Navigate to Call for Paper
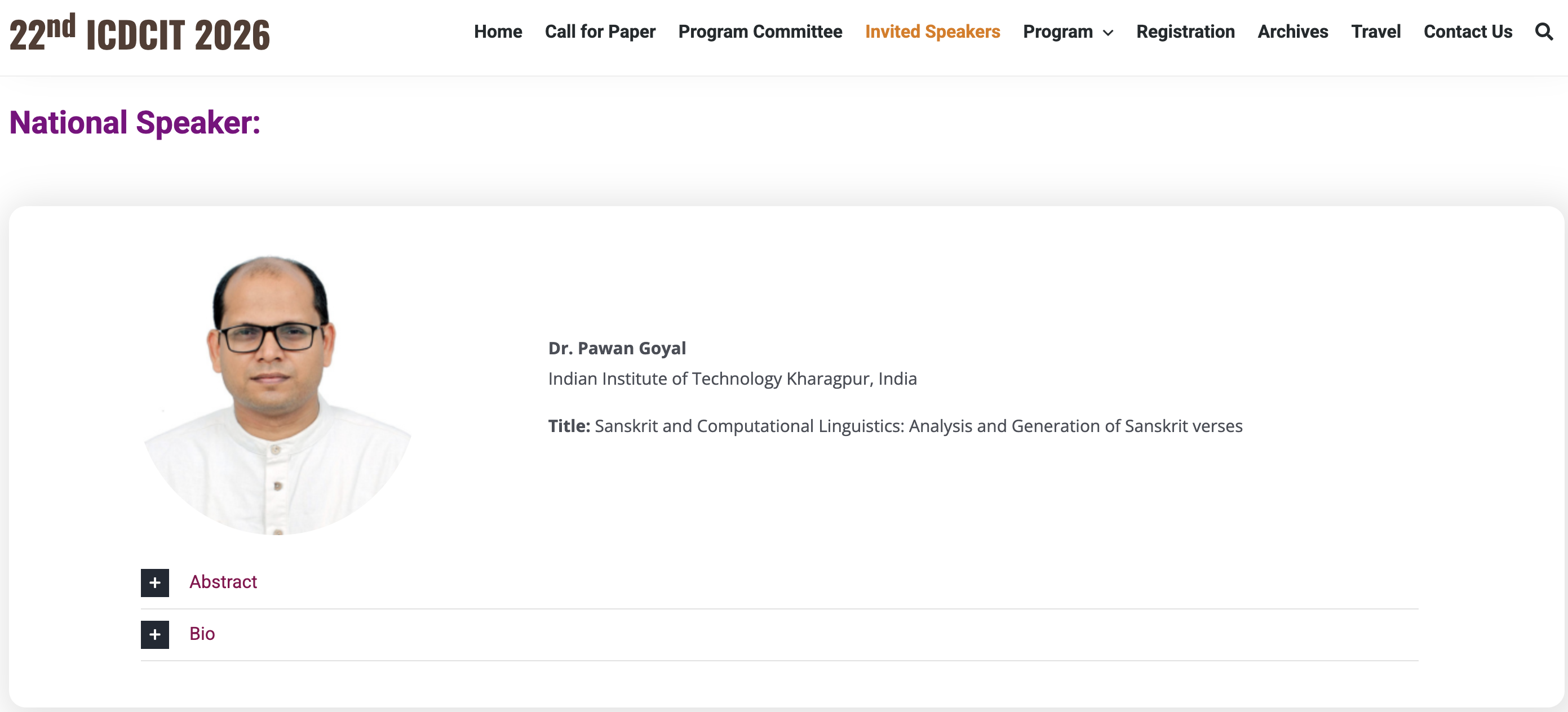Viewport: 1568px width, 712px height. coord(600,32)
